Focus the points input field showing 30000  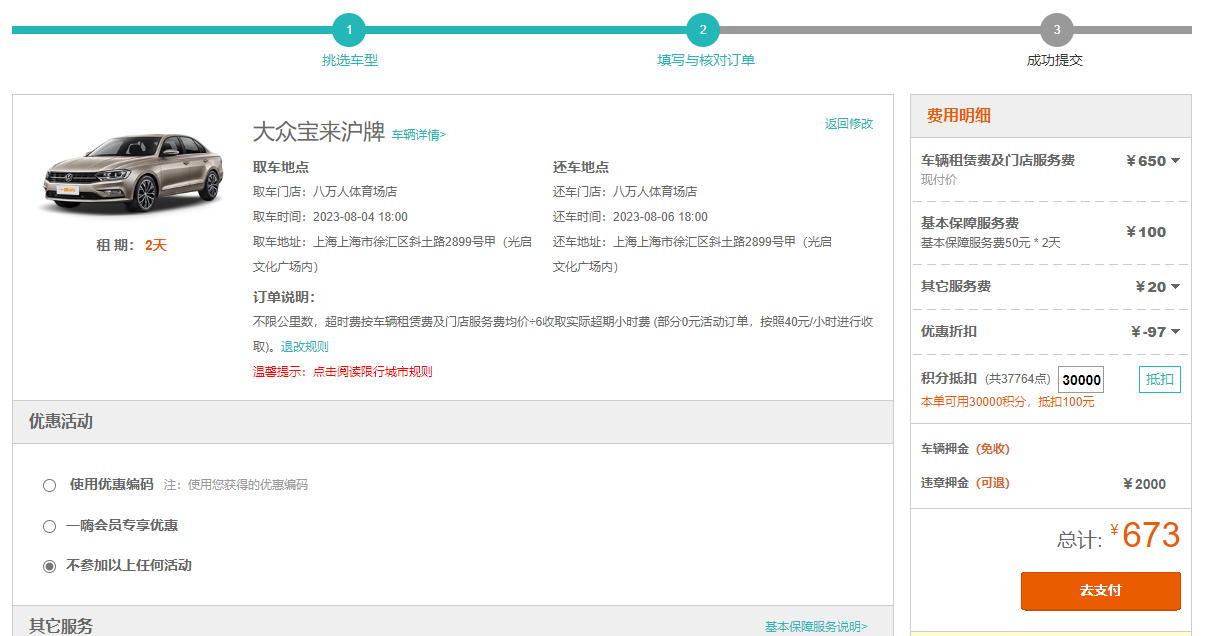point(1081,380)
